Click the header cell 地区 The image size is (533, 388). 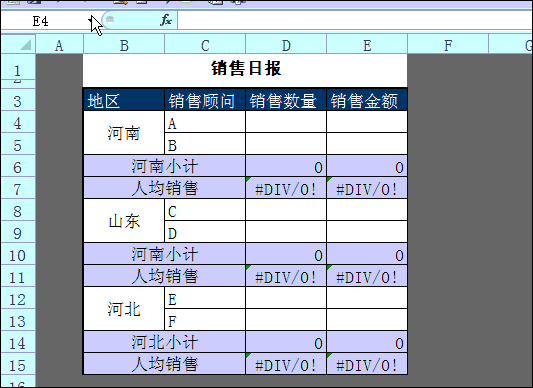pos(124,100)
